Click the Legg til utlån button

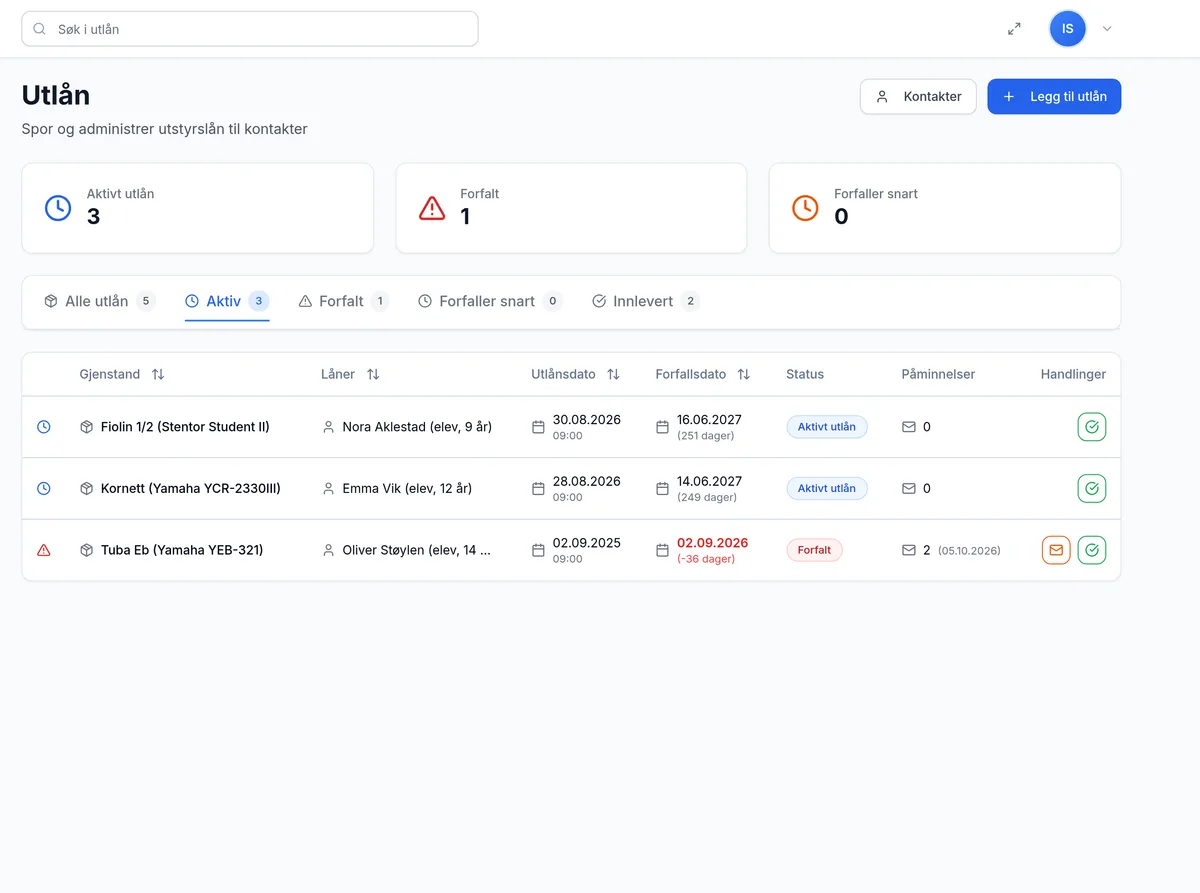[1054, 97]
